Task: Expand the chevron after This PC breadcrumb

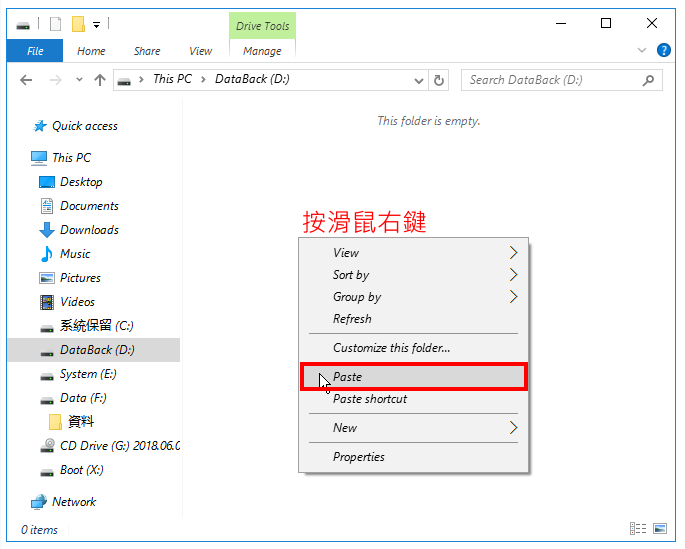Action: click(203, 79)
